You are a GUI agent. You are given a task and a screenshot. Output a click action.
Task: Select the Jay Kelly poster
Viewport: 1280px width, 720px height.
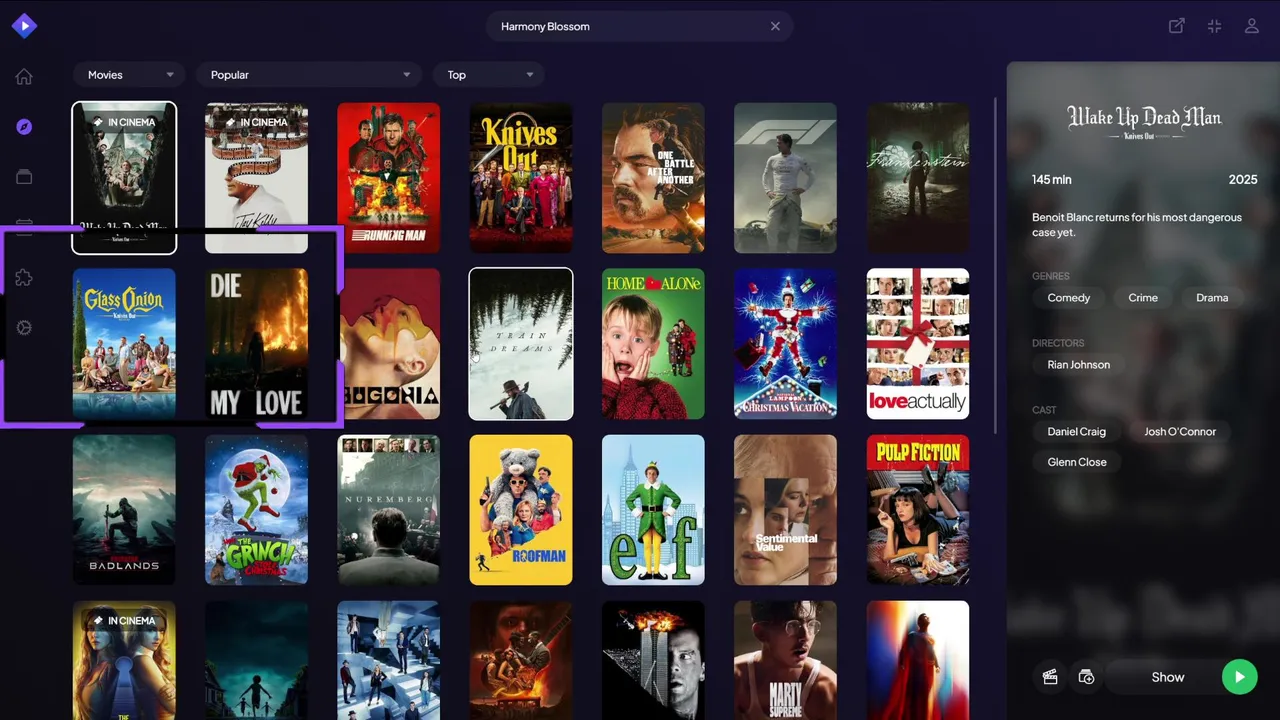point(257,178)
